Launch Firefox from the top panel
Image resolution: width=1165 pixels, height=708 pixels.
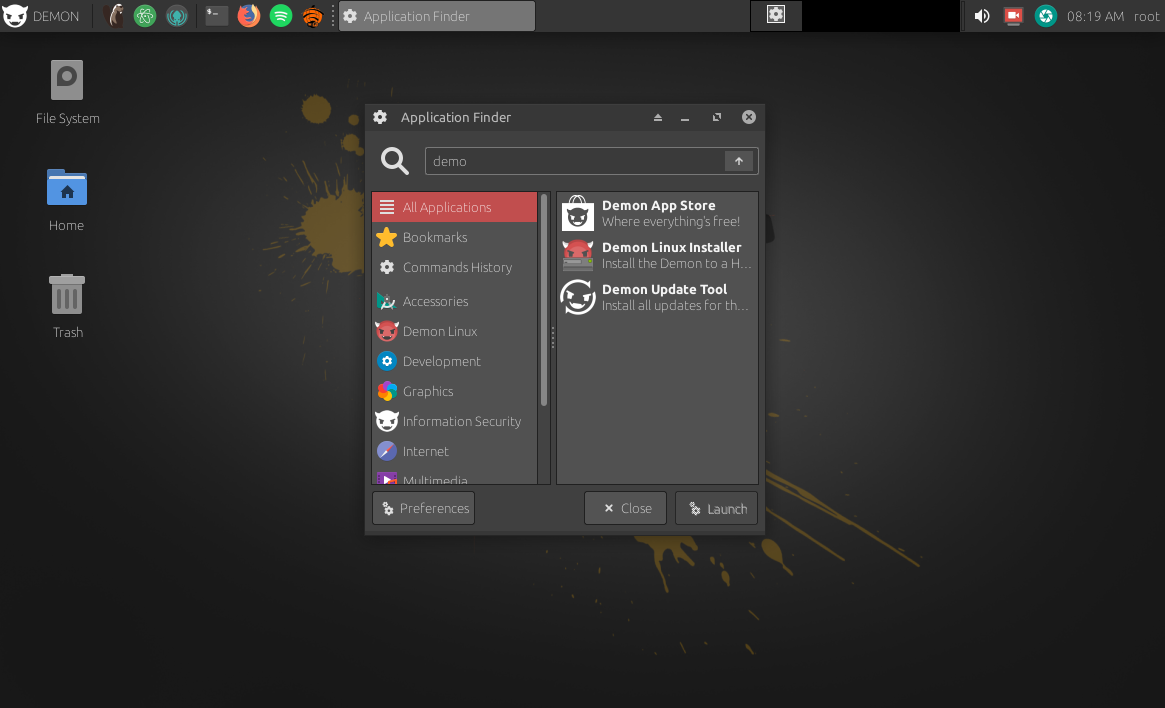point(249,16)
